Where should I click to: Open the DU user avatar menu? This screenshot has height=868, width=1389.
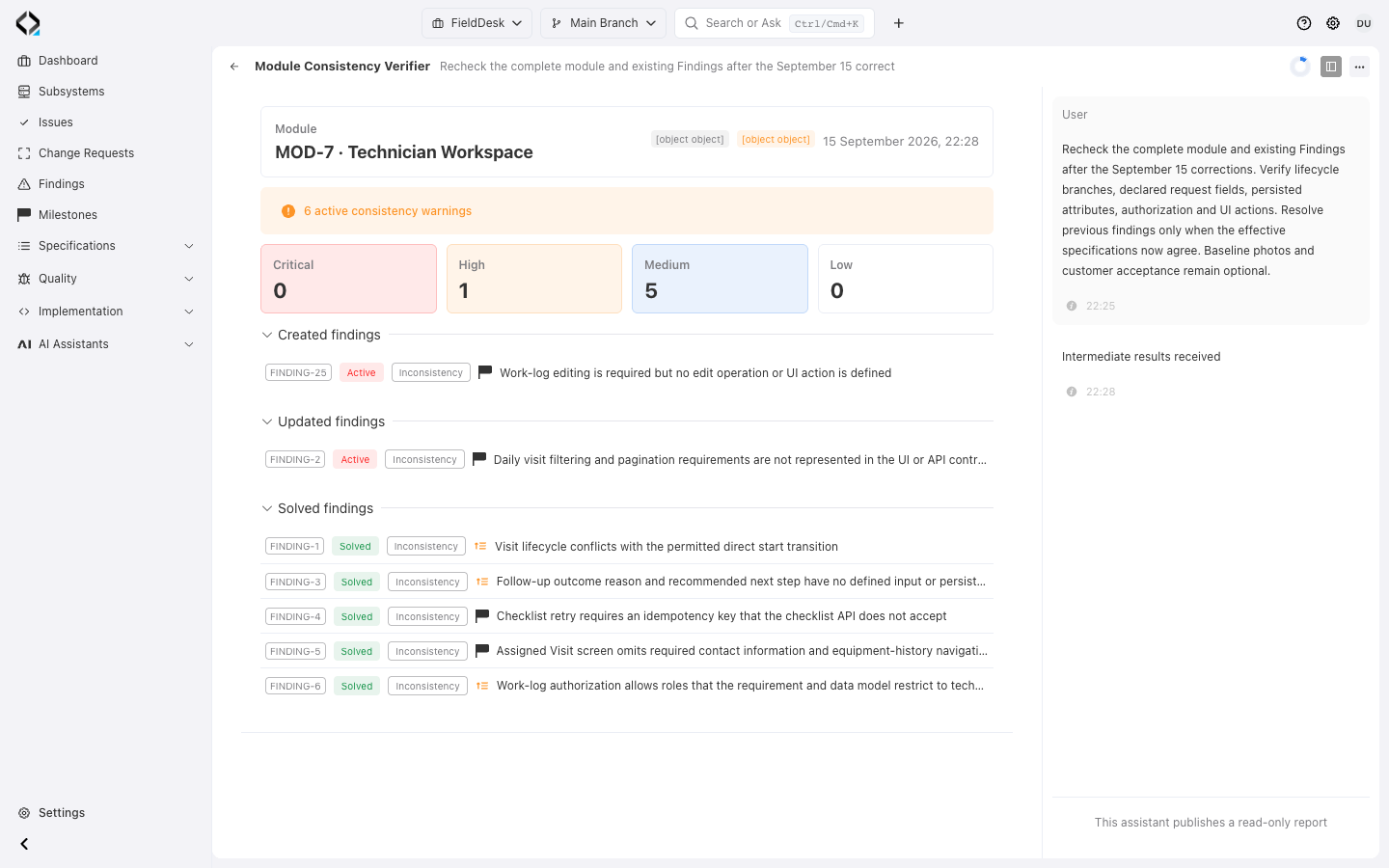pyautogui.click(x=1364, y=23)
